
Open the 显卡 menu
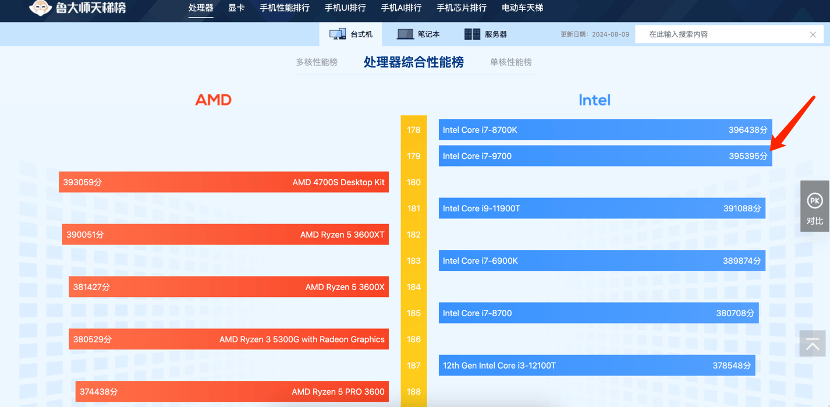[236, 8]
